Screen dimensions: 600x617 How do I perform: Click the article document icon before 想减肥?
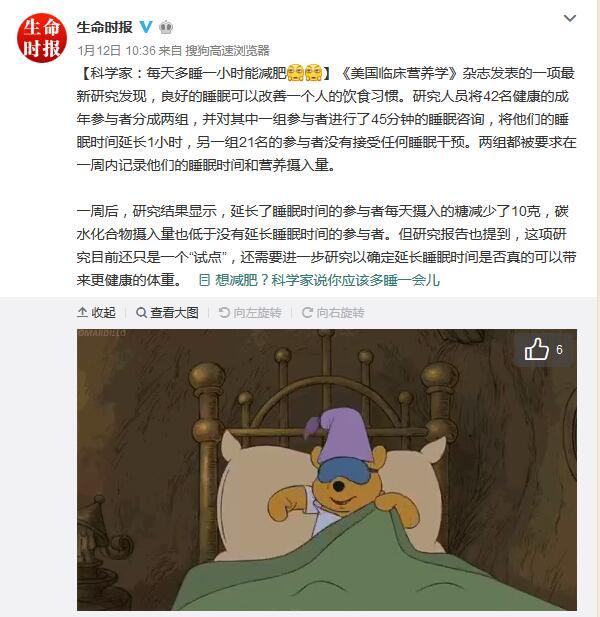click(x=204, y=280)
